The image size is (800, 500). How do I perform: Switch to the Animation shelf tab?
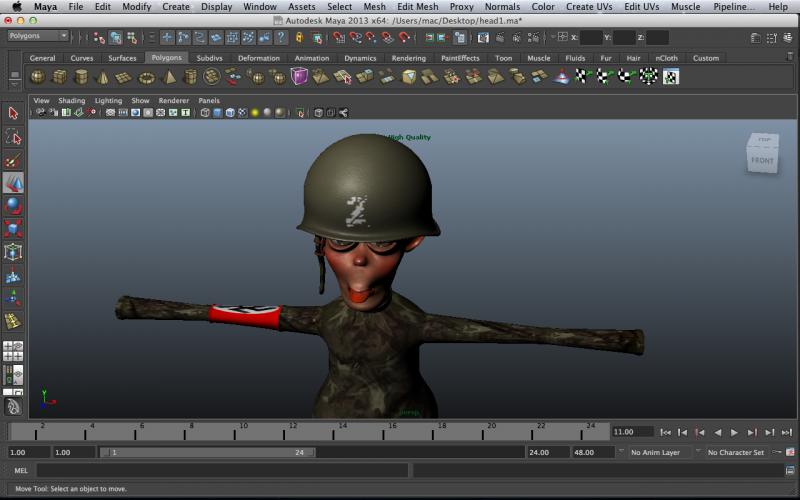click(x=311, y=58)
